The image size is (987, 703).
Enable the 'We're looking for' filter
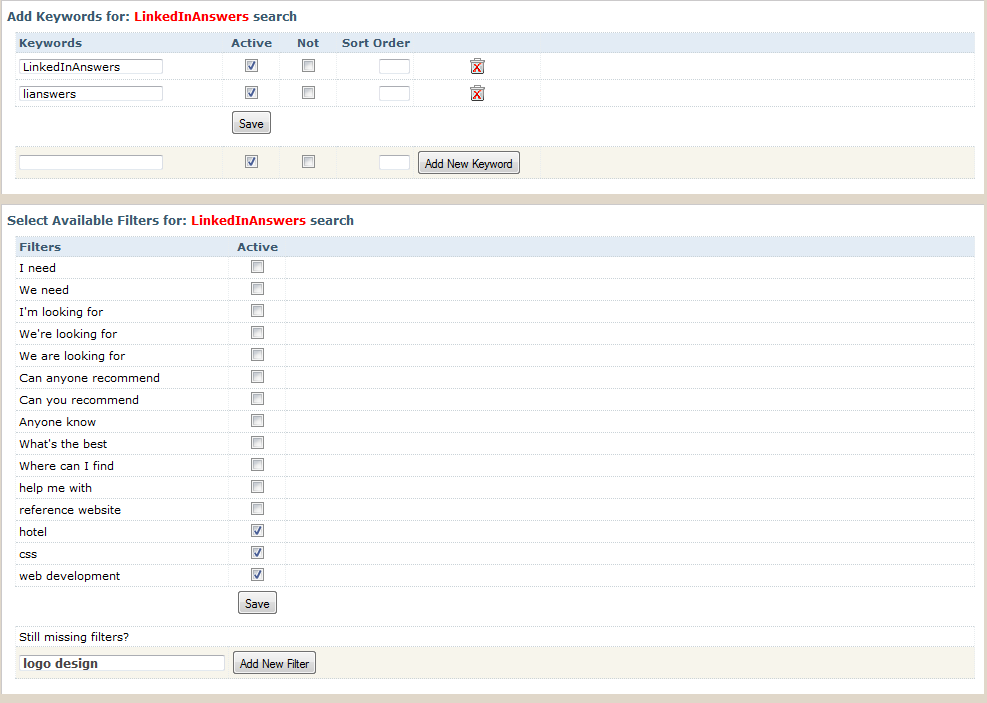coord(257,333)
